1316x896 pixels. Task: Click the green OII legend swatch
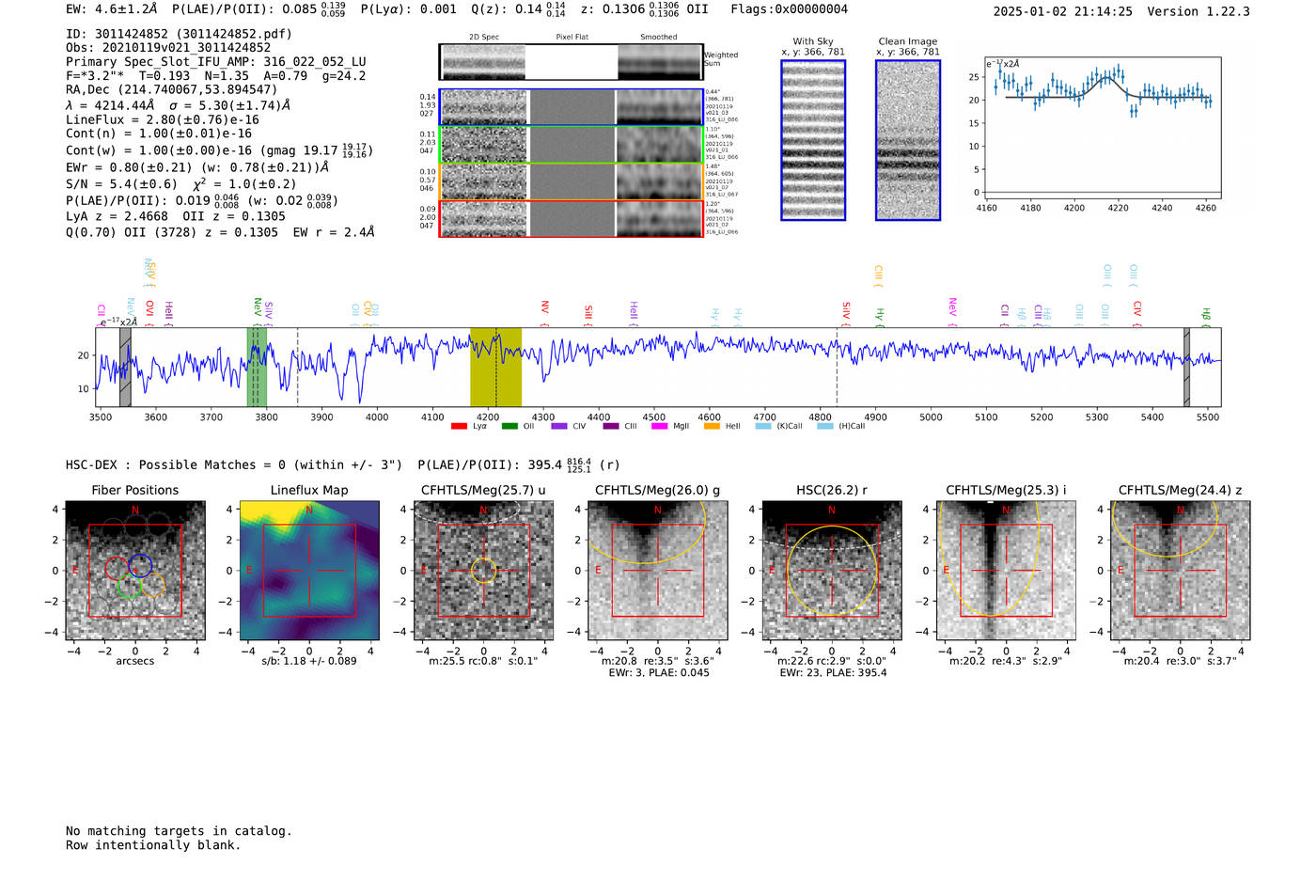pos(509,427)
